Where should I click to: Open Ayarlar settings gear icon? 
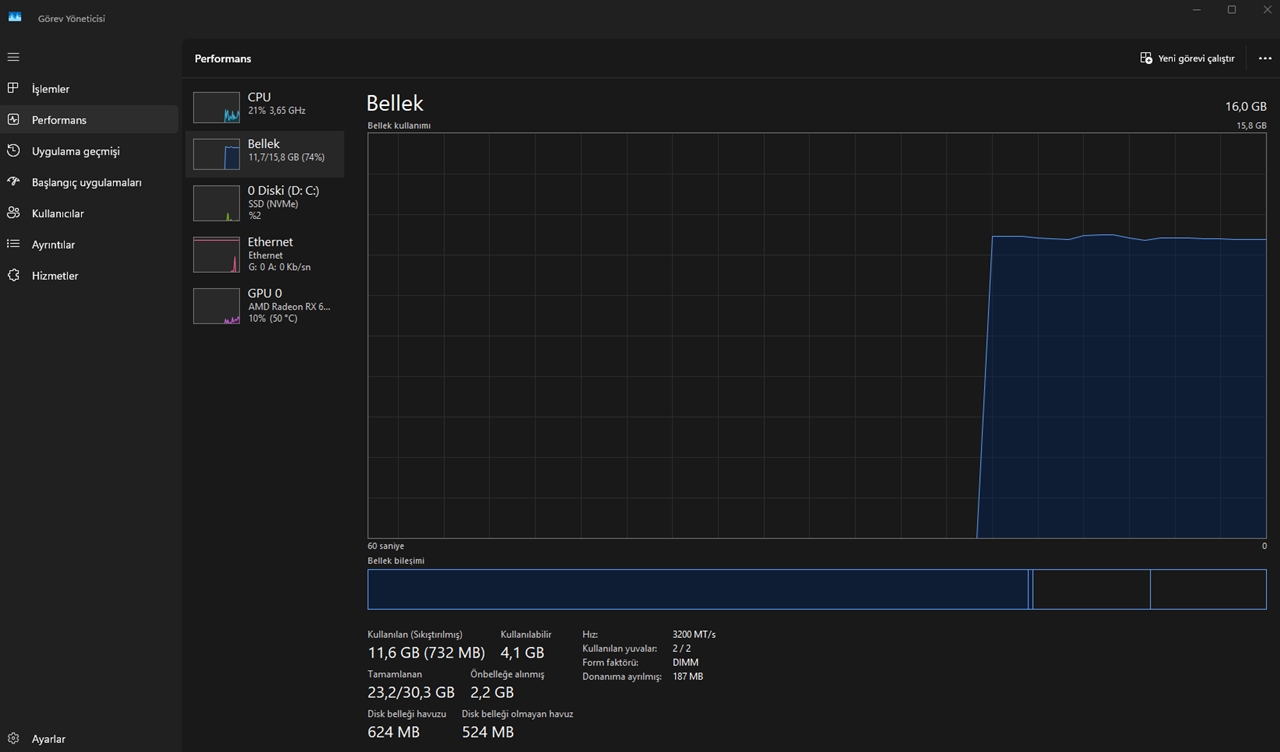[x=13, y=739]
